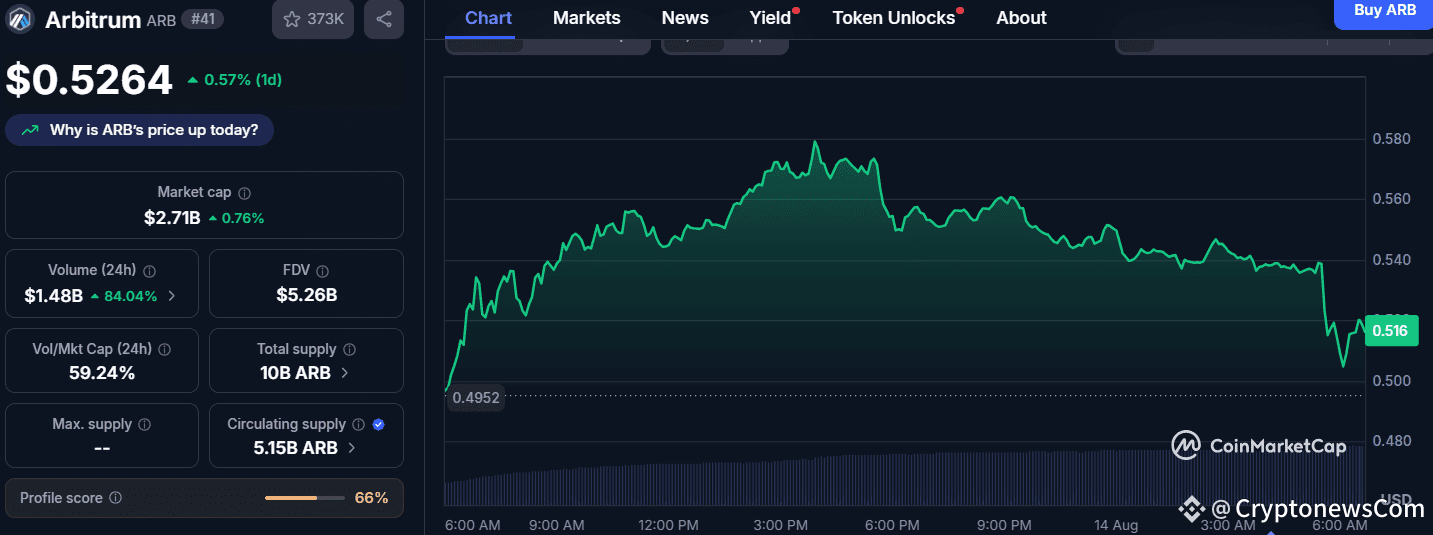The width and height of the screenshot is (1433, 535).
Task: Click Market cap info icon
Action: tap(245, 193)
